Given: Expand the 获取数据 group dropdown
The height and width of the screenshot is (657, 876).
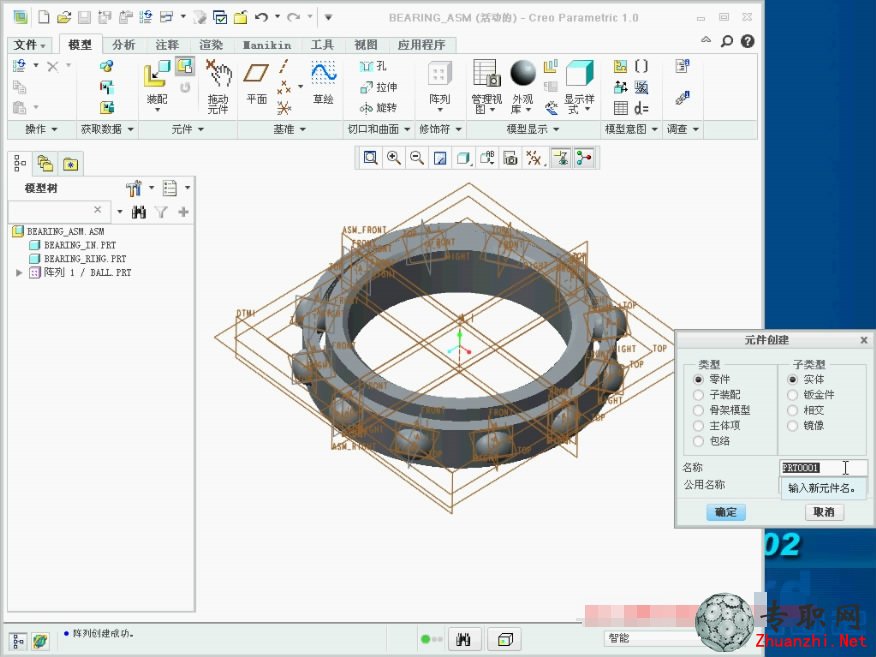Looking at the screenshot, I should click(x=107, y=129).
